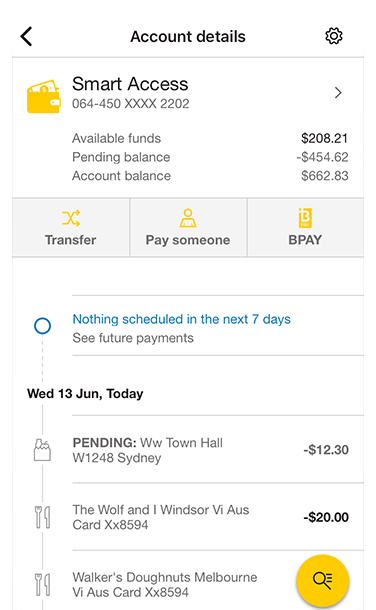Tap the yellow wallet account icon
This screenshot has width=376, height=610.
(44, 96)
